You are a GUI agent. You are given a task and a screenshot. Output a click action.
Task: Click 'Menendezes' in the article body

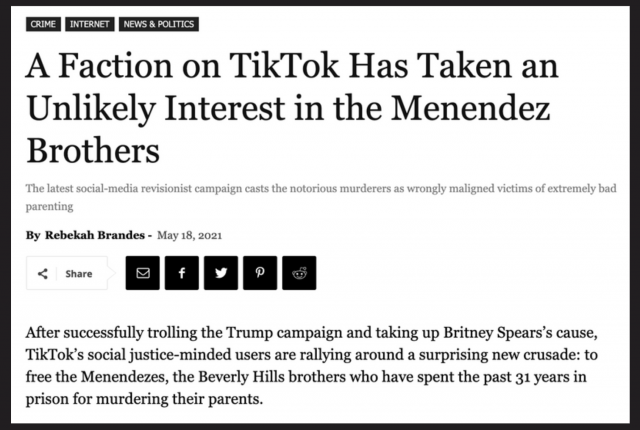124,376
